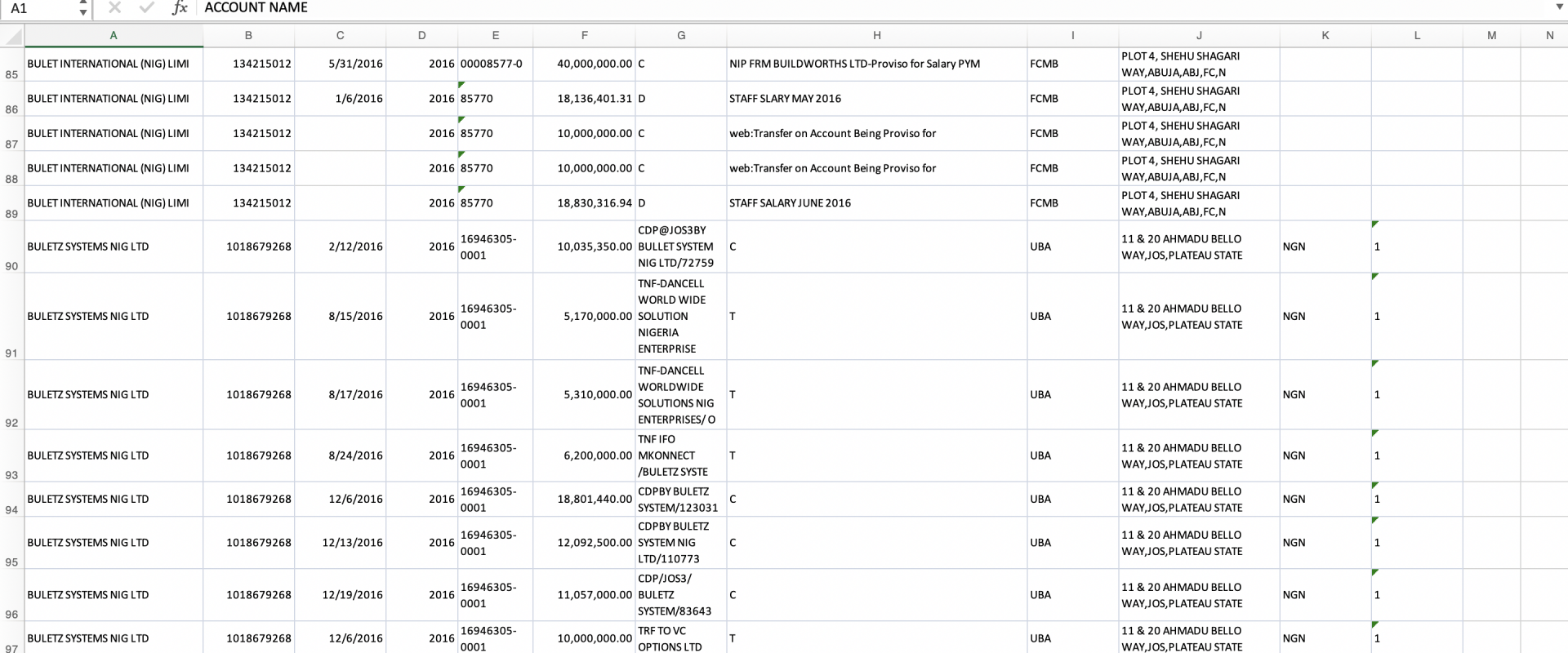Click into the Name Box showing A1
Viewport: 1568px width, 653px height.
point(39,8)
